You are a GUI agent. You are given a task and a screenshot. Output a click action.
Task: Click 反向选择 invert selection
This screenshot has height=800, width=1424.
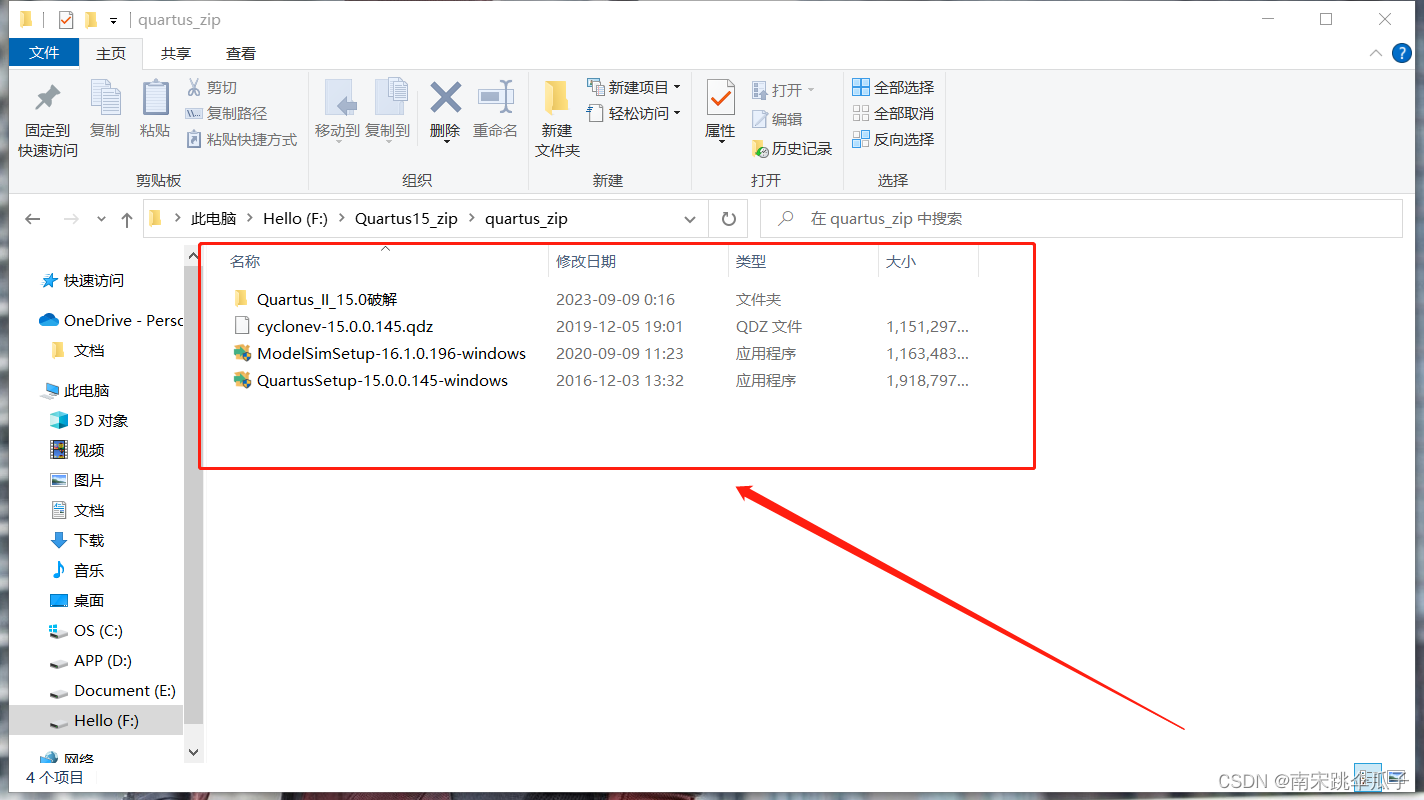click(x=893, y=139)
